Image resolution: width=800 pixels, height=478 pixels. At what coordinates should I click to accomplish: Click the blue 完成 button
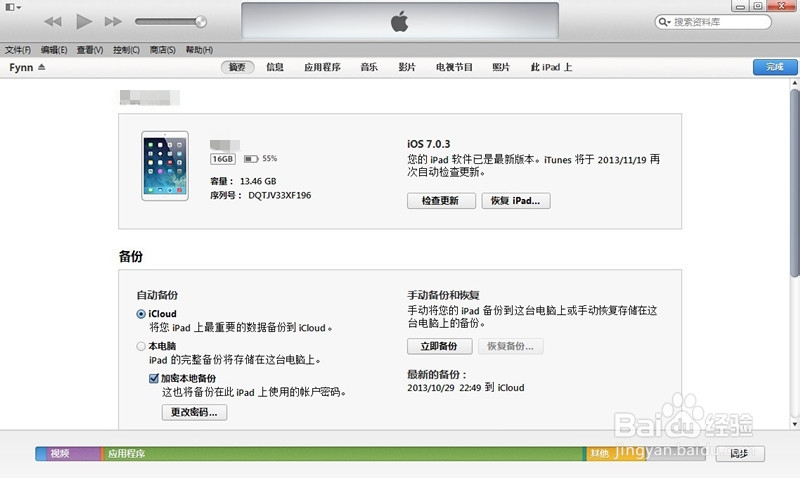[775, 67]
